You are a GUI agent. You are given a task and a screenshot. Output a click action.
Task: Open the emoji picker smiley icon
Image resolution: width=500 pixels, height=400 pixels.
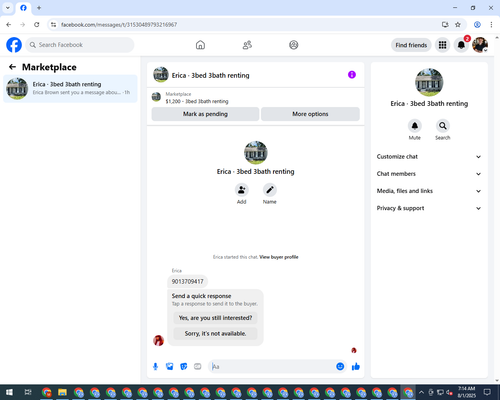click(x=340, y=366)
